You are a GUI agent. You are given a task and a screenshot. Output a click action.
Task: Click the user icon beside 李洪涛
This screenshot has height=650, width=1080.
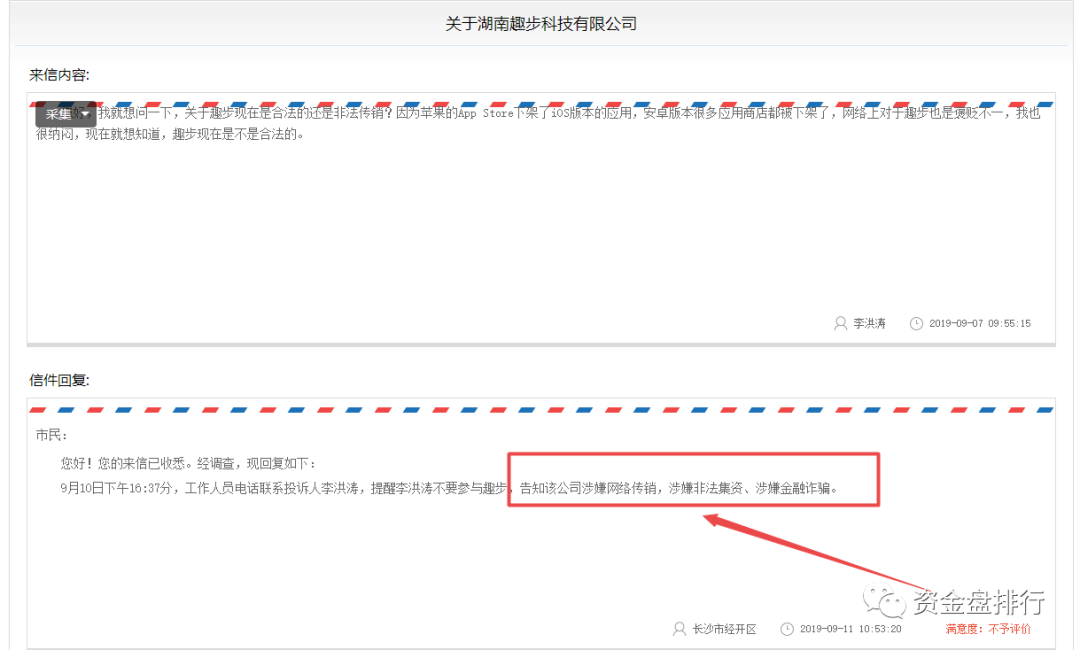tap(840, 323)
